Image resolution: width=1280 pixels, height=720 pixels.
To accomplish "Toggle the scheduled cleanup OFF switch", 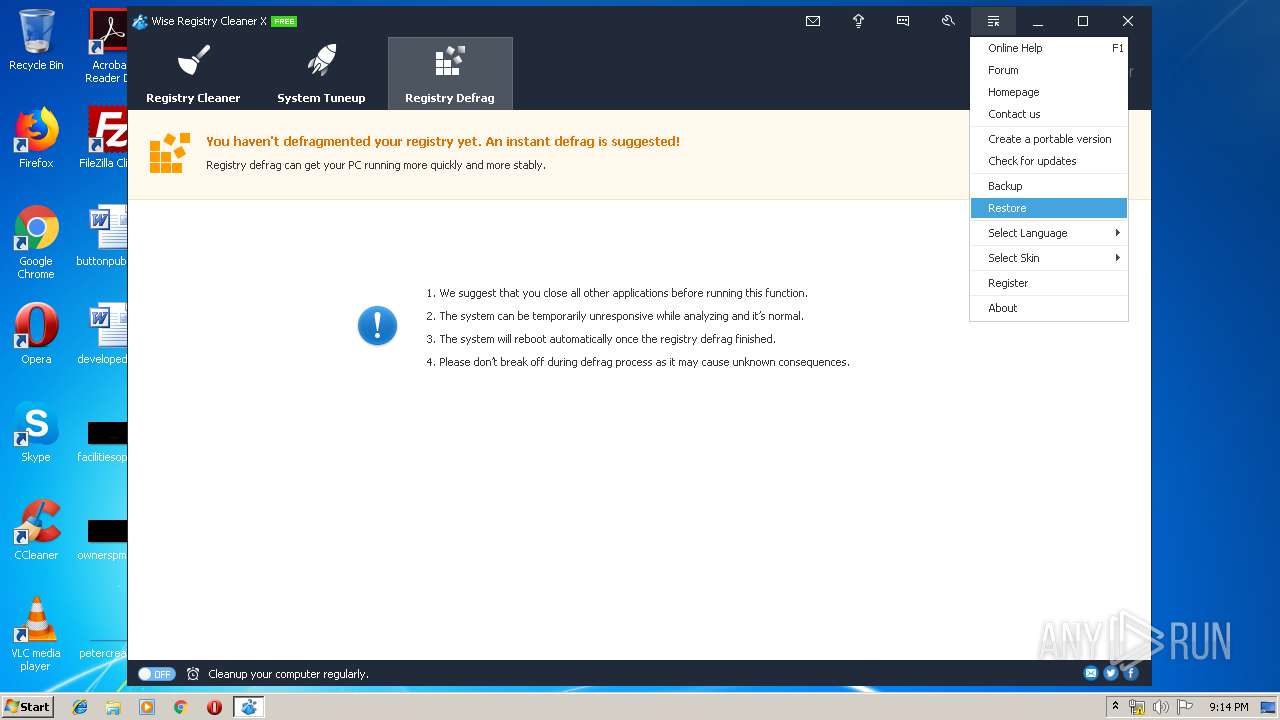I will click(156, 674).
